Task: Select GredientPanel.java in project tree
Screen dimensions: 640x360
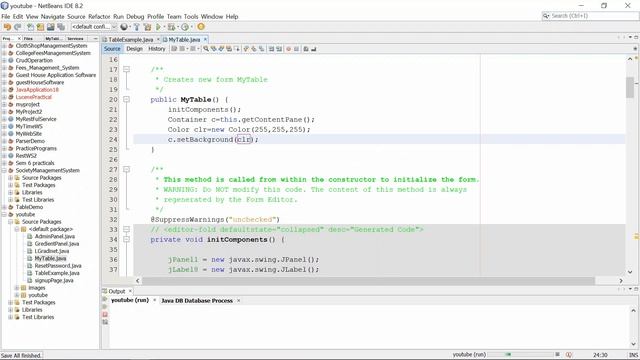Action: (57, 244)
